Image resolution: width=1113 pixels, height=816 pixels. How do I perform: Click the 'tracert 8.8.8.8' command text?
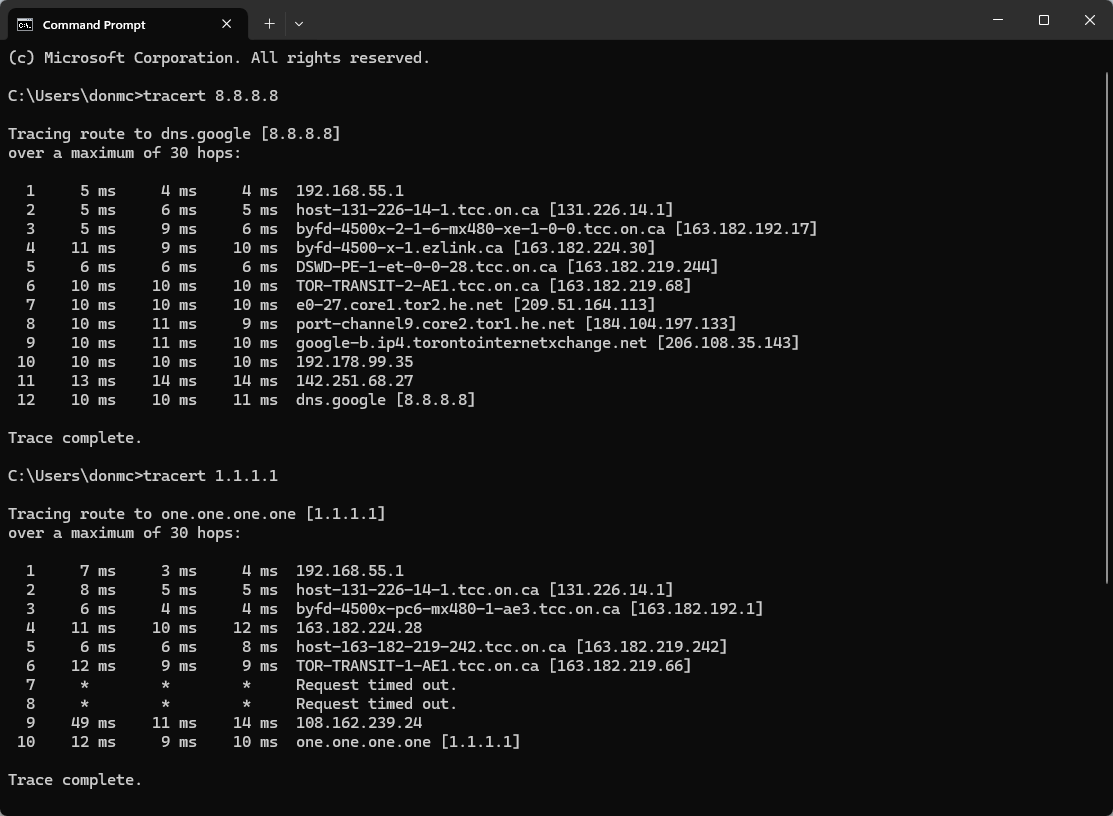[211, 96]
